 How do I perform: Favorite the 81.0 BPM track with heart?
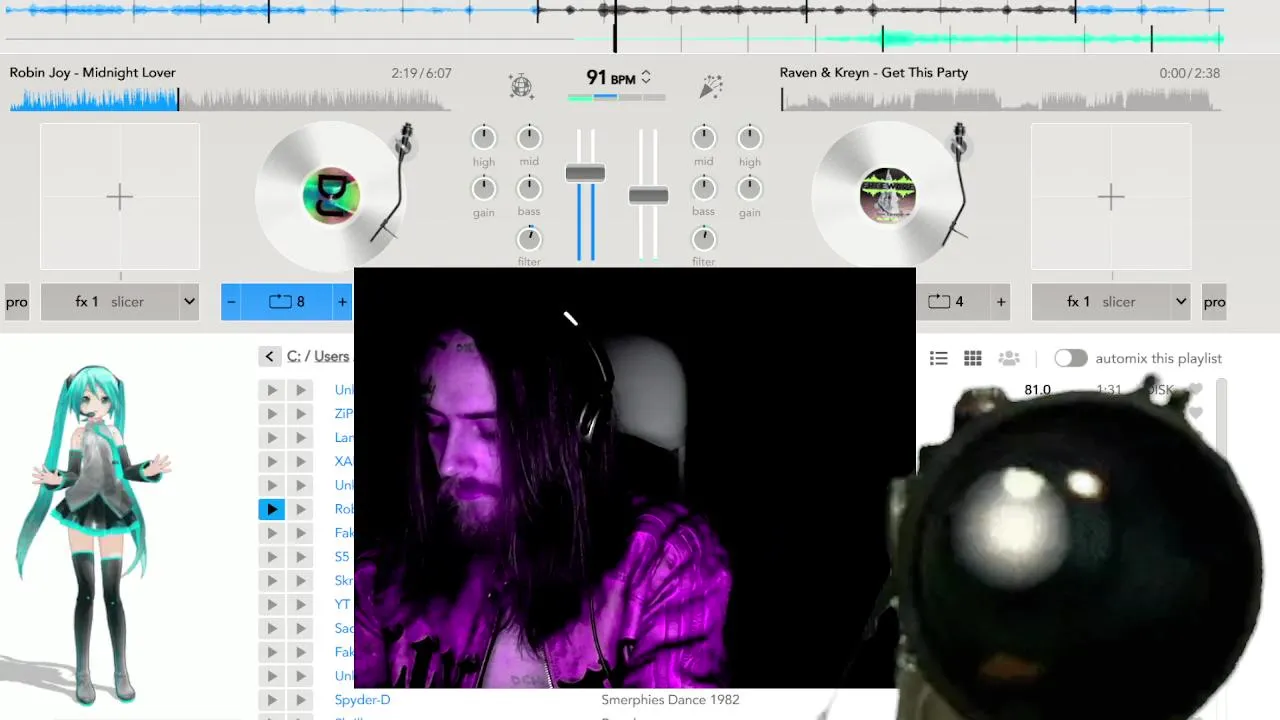point(1195,389)
